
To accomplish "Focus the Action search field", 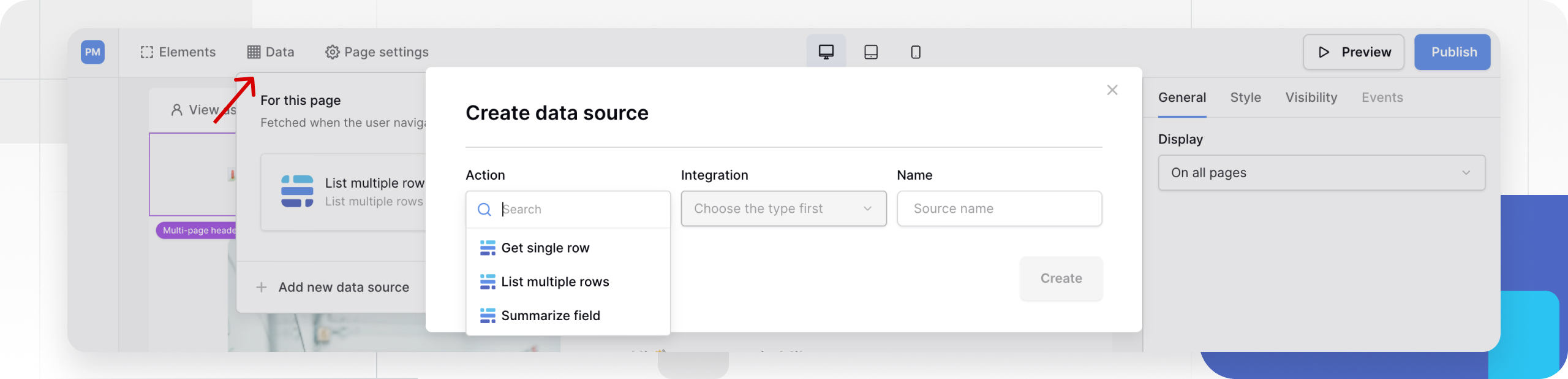I will (x=568, y=209).
